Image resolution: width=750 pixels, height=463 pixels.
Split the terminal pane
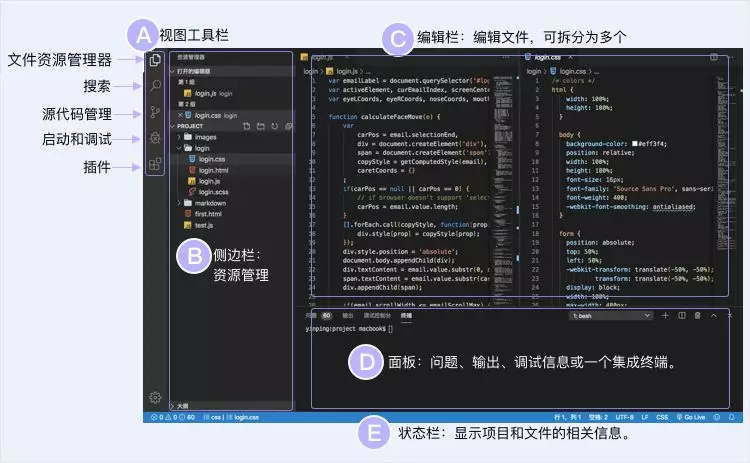682,315
